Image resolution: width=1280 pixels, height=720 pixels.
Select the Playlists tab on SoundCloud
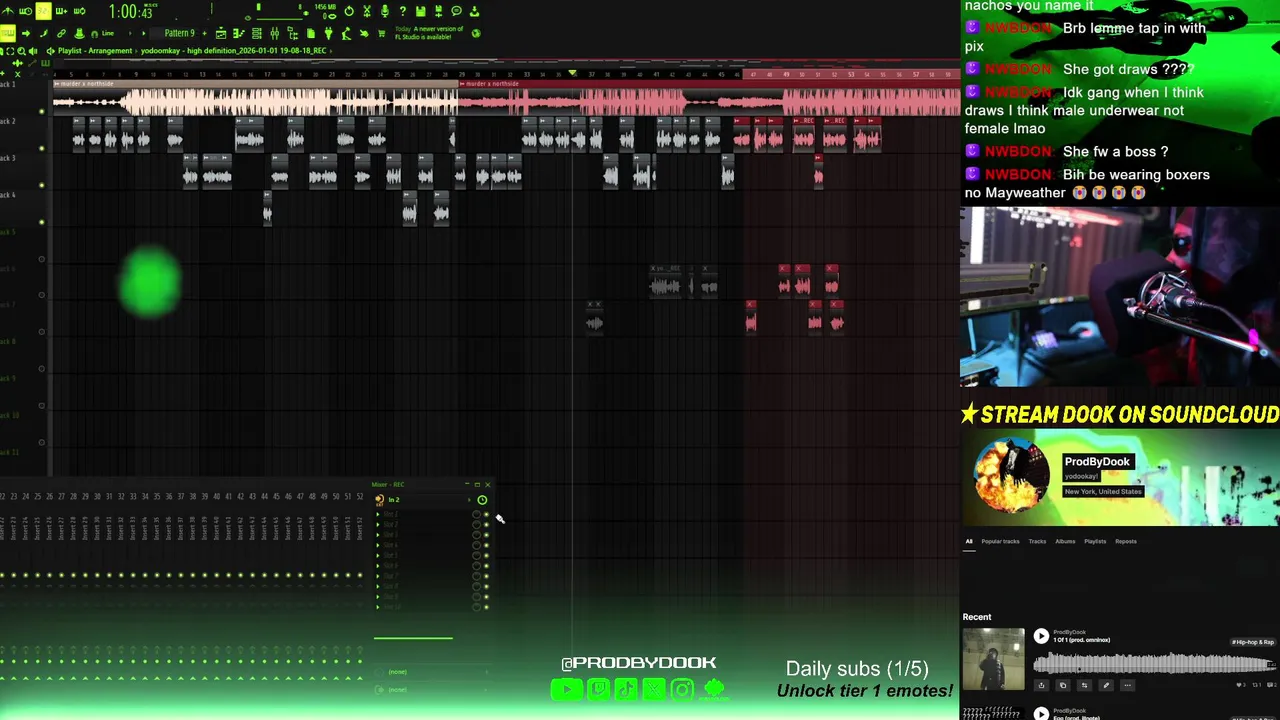point(1095,541)
